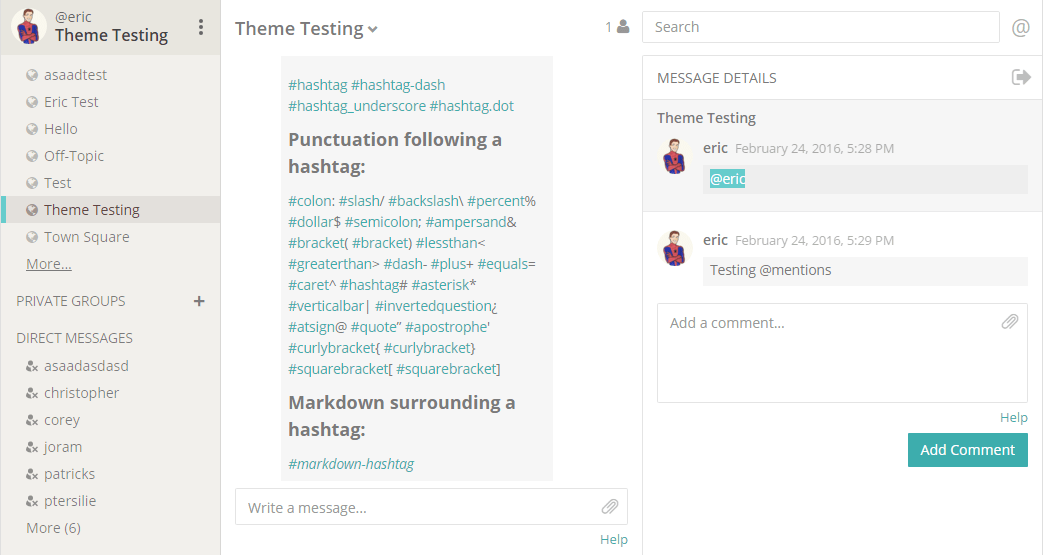The image size is (1043, 555).
Task: Click the globe icon beside Town Square
Action: (x=32, y=237)
